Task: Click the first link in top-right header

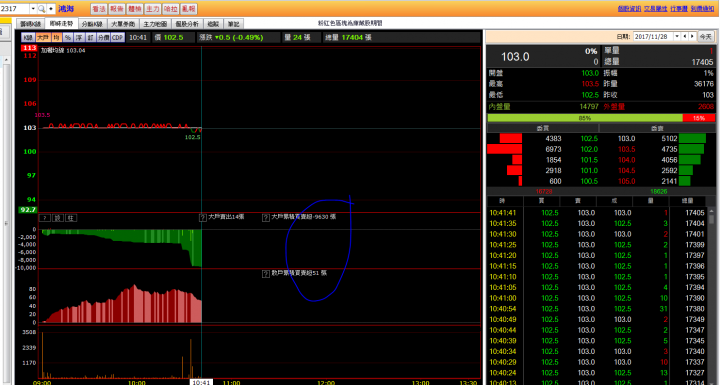Action: coord(629,9)
